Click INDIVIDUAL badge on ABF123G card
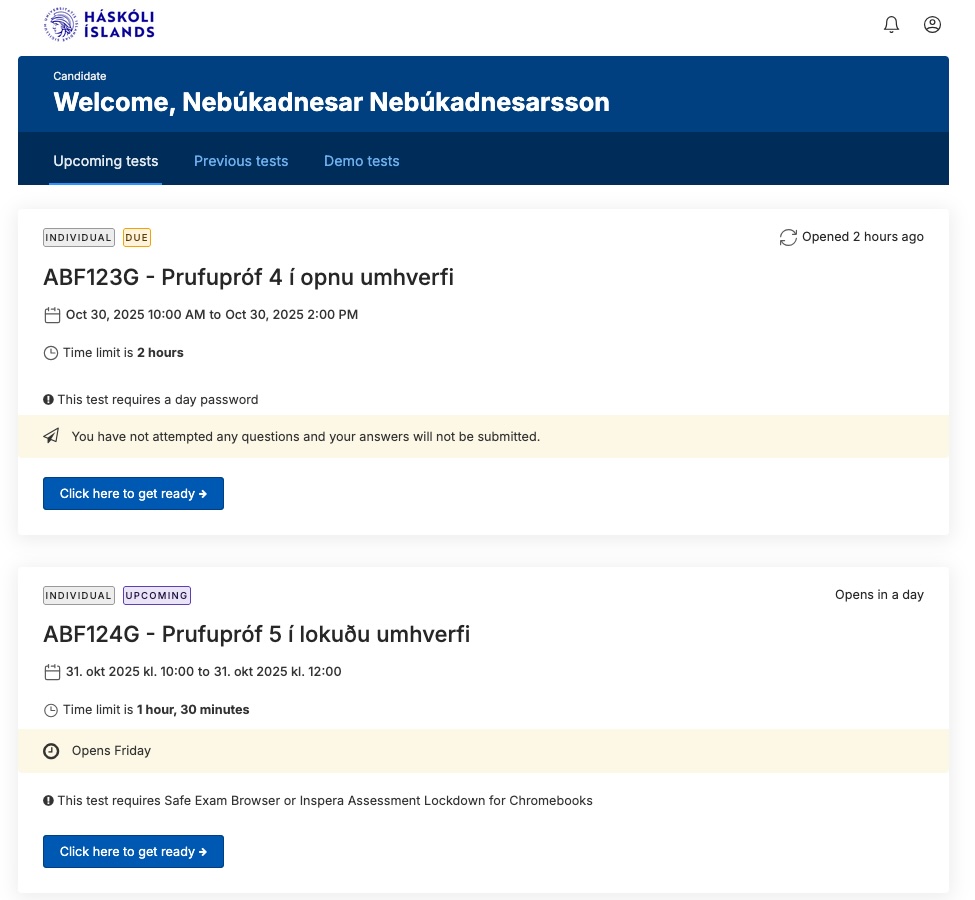The image size is (975, 900). coord(79,238)
